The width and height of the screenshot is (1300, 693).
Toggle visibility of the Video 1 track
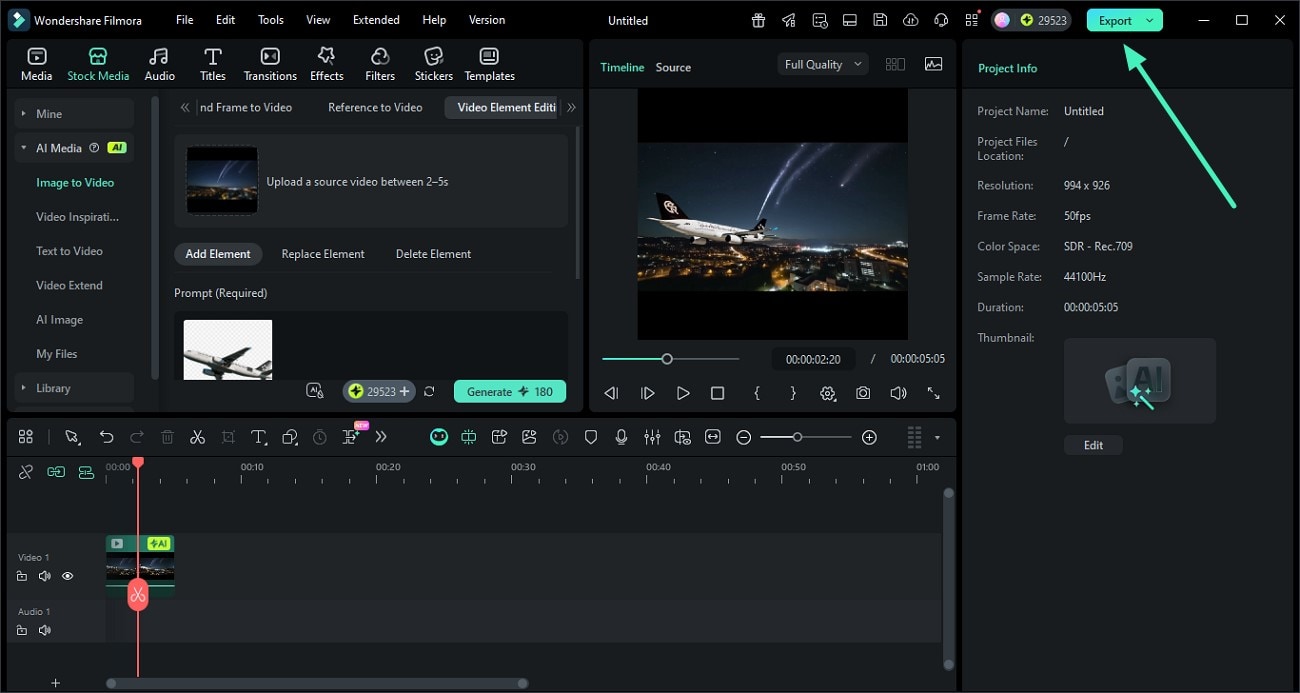[x=67, y=576]
